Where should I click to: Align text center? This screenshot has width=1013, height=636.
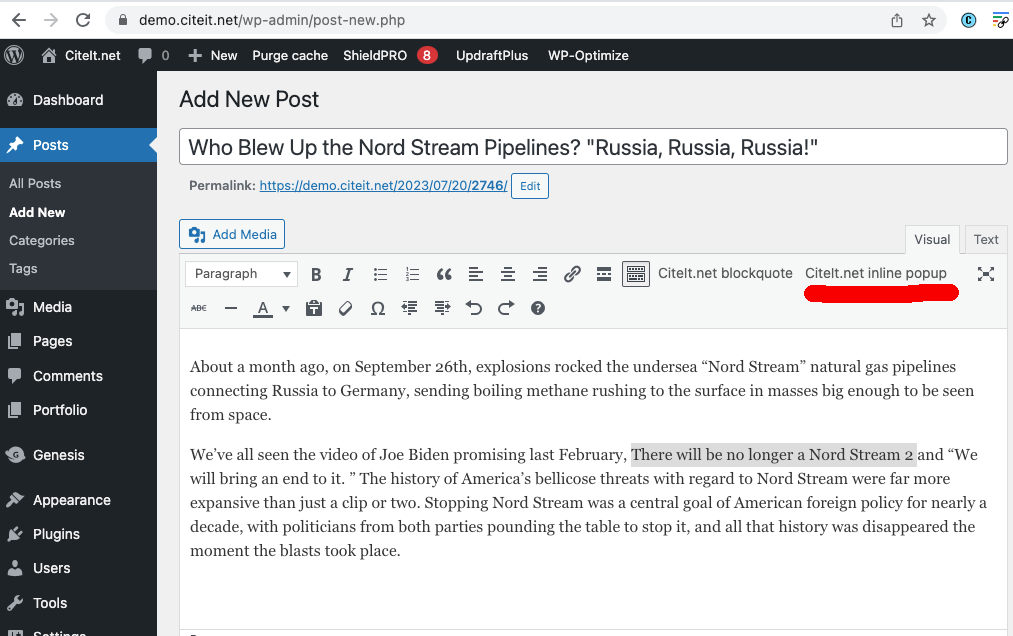tap(508, 274)
